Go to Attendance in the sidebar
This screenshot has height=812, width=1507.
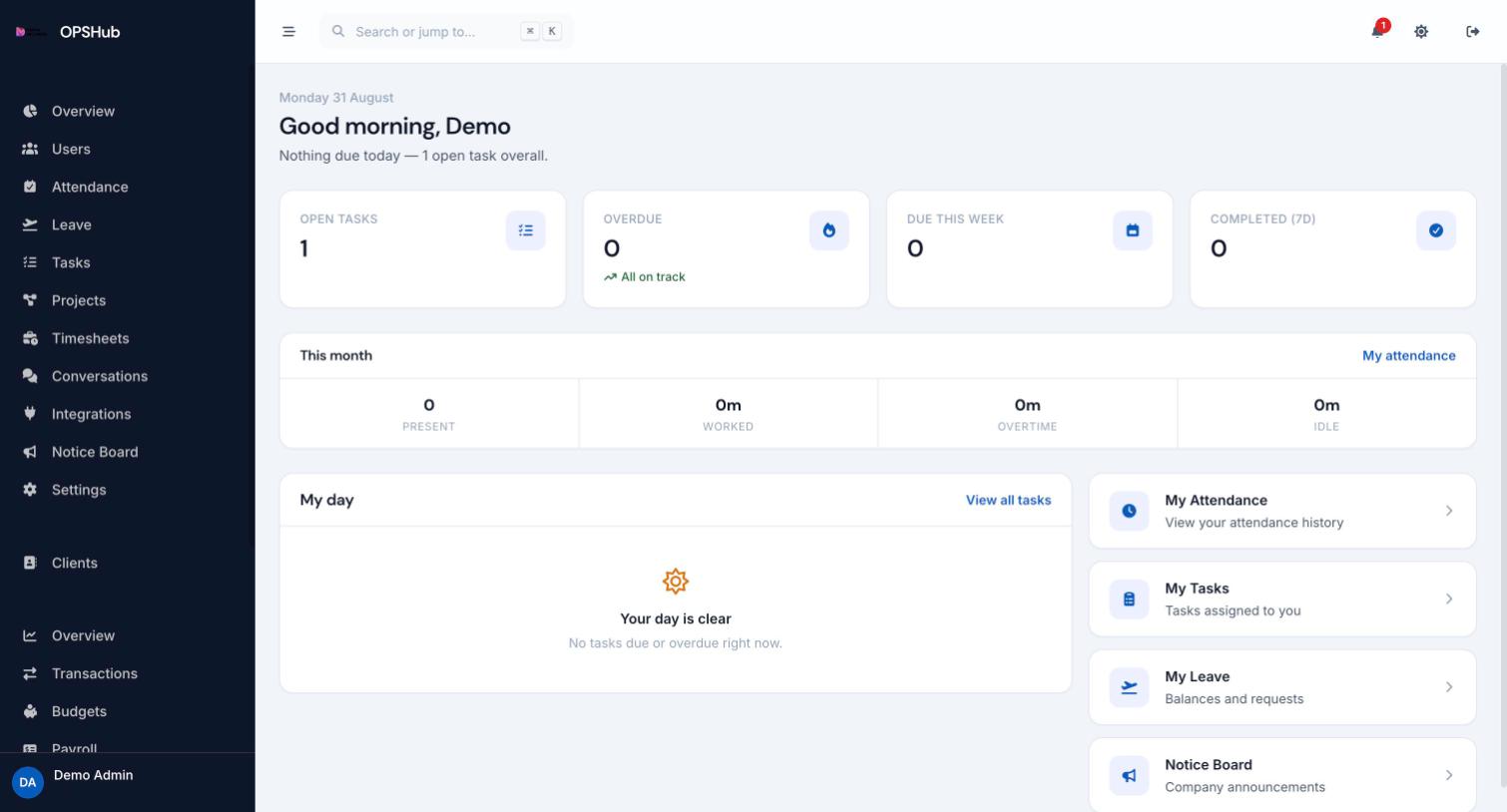pyautogui.click(x=127, y=187)
